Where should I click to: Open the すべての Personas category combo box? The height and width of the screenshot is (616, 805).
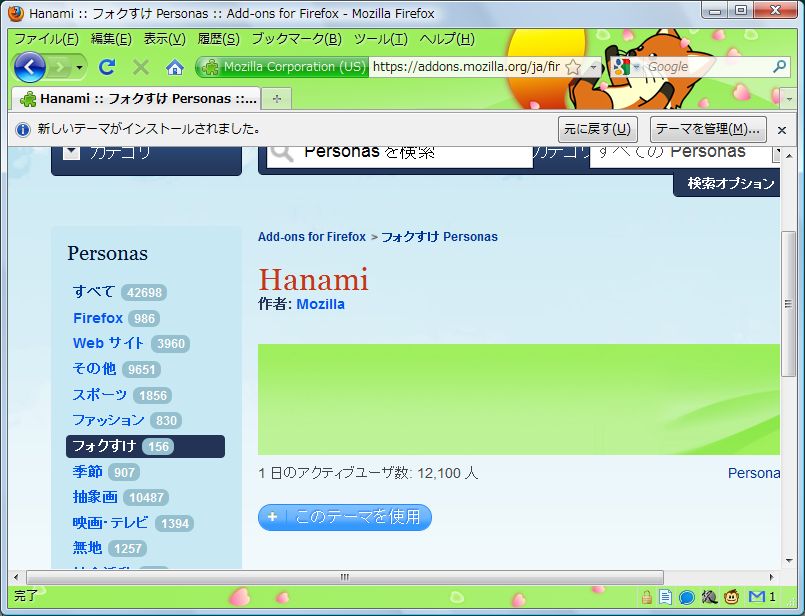684,156
